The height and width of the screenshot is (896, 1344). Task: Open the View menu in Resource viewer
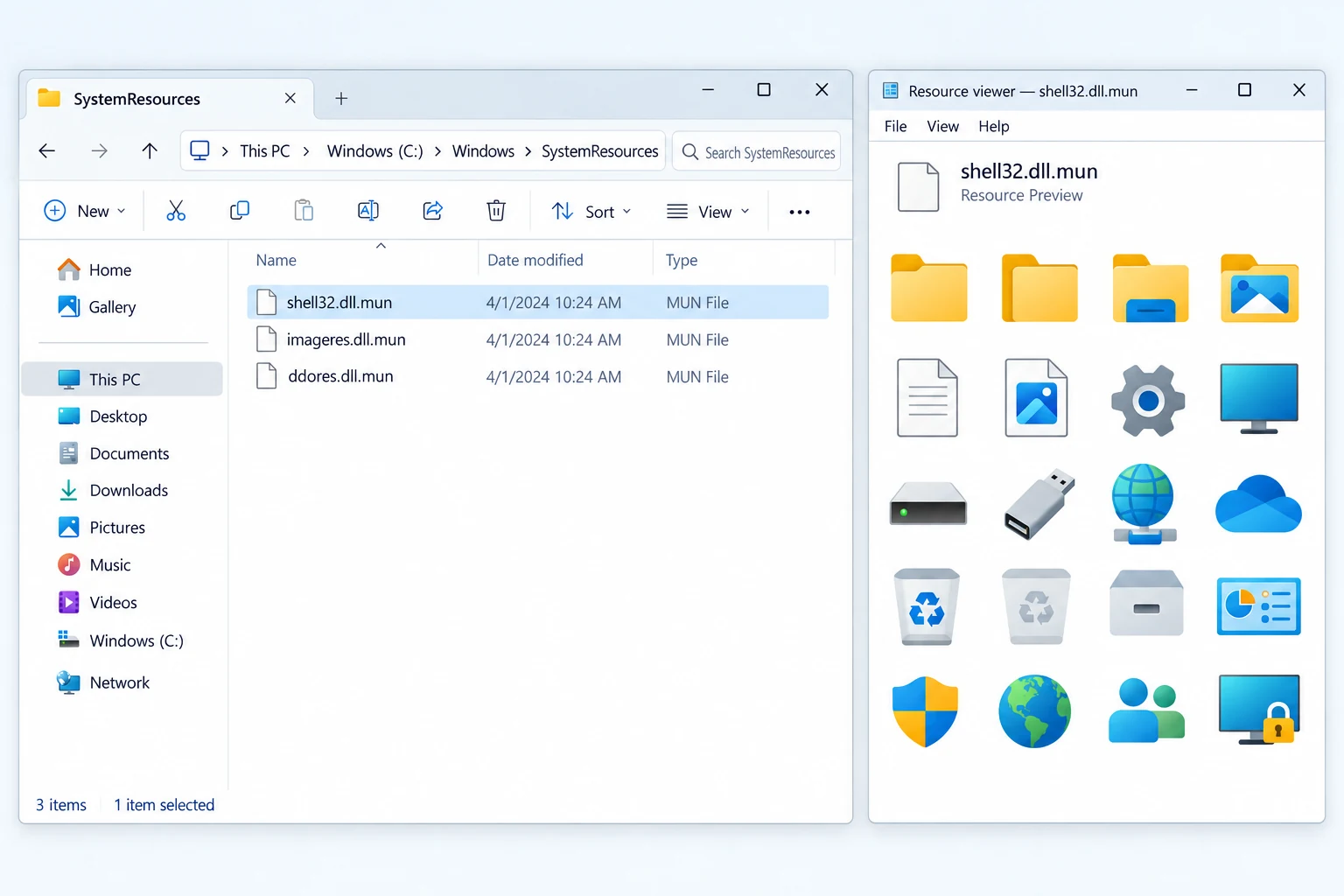(x=942, y=126)
